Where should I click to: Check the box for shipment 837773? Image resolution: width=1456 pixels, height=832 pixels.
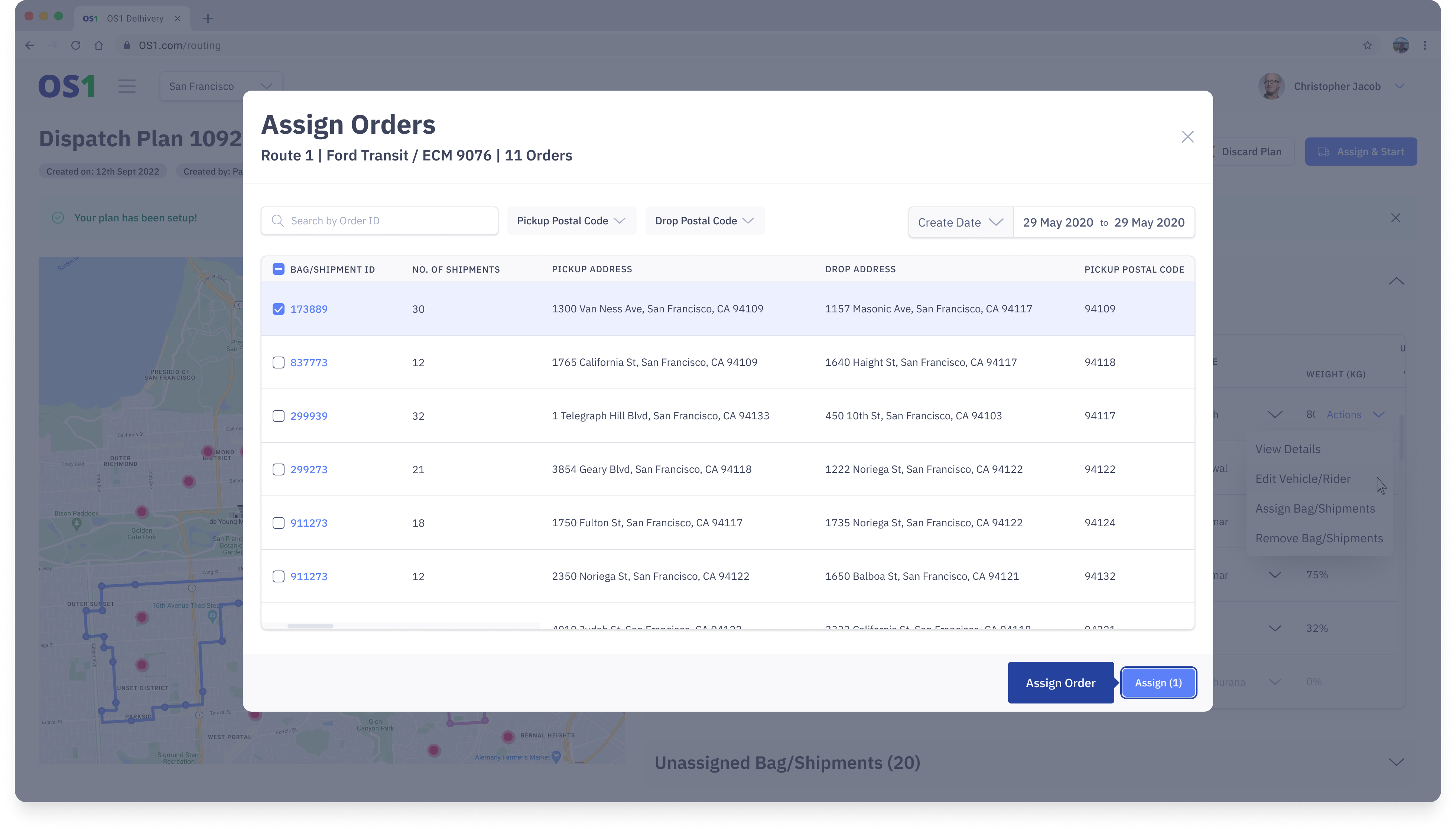pyautogui.click(x=278, y=362)
